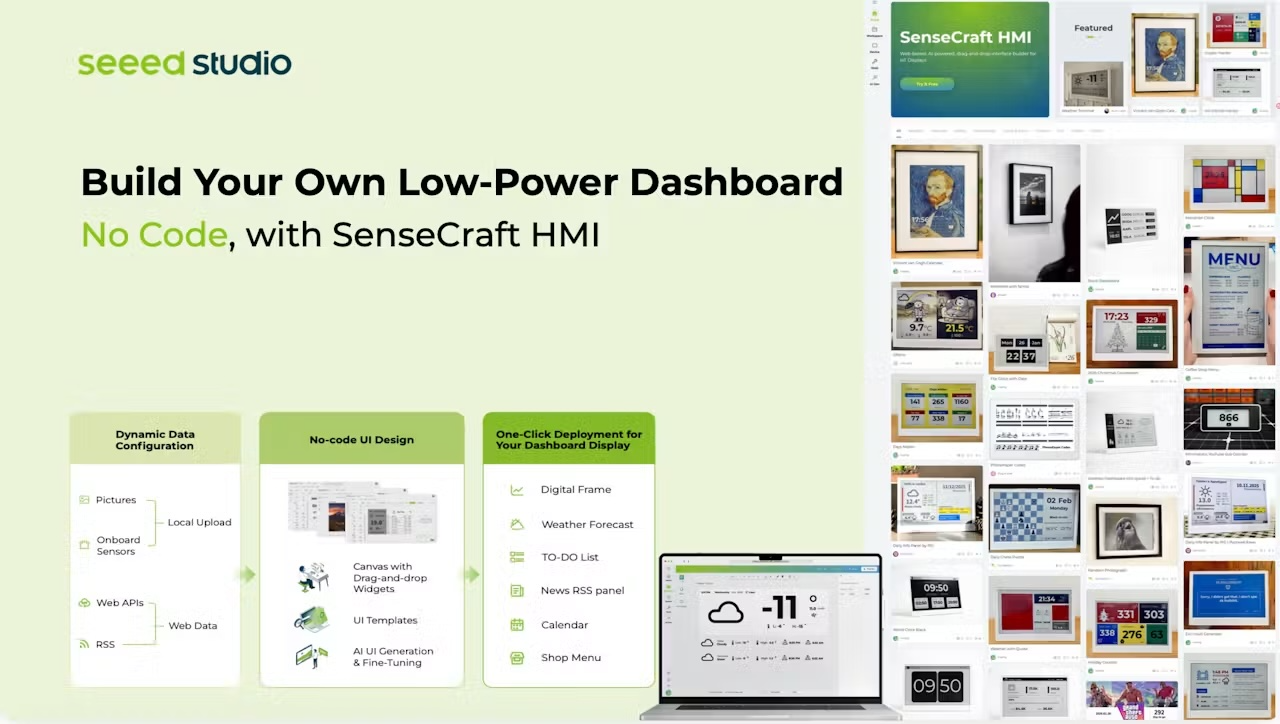This screenshot has height=724, width=1280.
Task: Click the Featured heading
Action: point(1093,28)
